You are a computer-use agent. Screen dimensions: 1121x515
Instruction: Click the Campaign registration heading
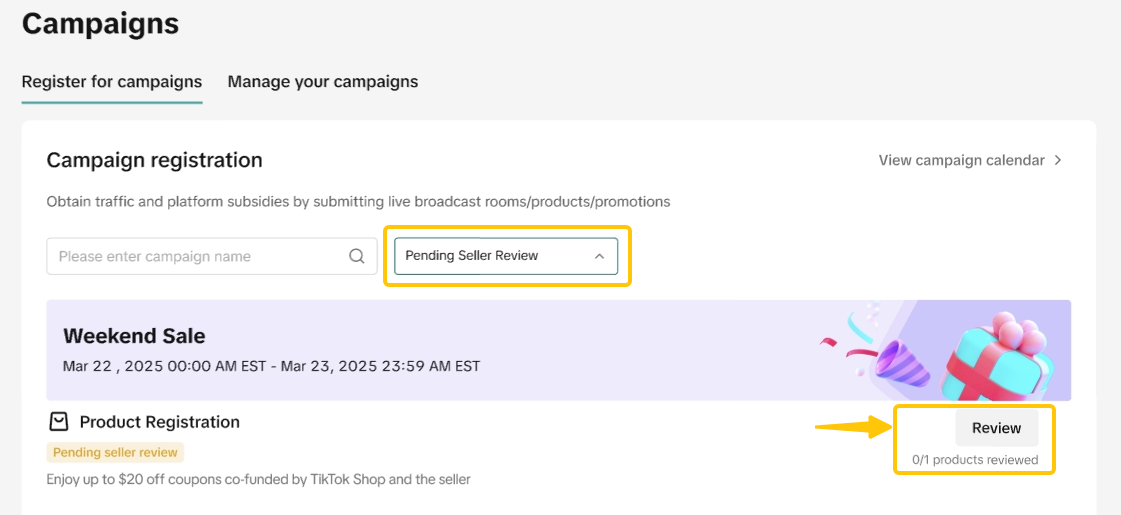(154, 160)
